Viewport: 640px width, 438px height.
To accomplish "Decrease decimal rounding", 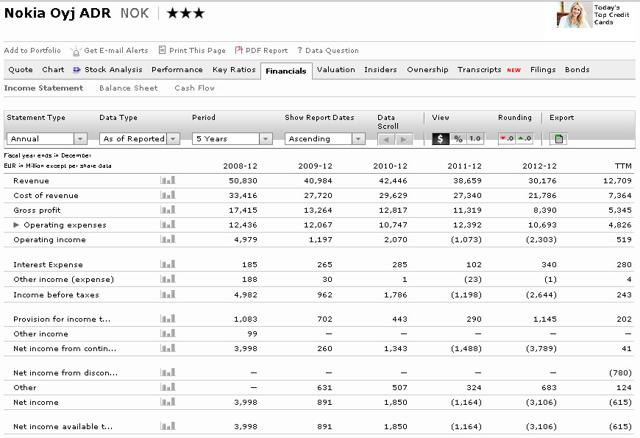I will coord(507,138).
